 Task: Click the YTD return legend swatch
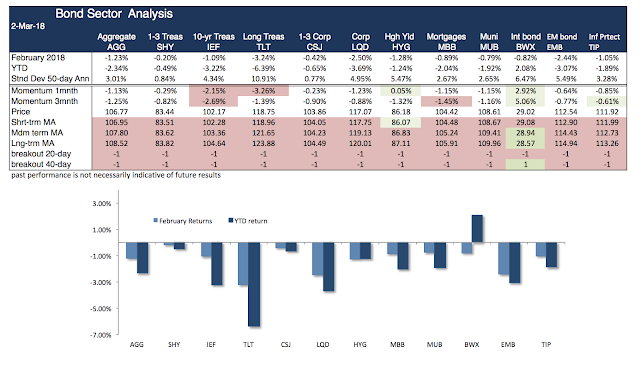tap(231, 221)
